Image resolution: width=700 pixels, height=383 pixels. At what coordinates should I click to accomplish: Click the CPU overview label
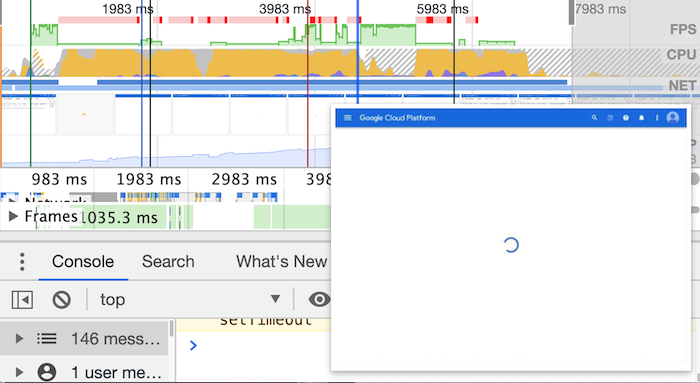(x=681, y=54)
